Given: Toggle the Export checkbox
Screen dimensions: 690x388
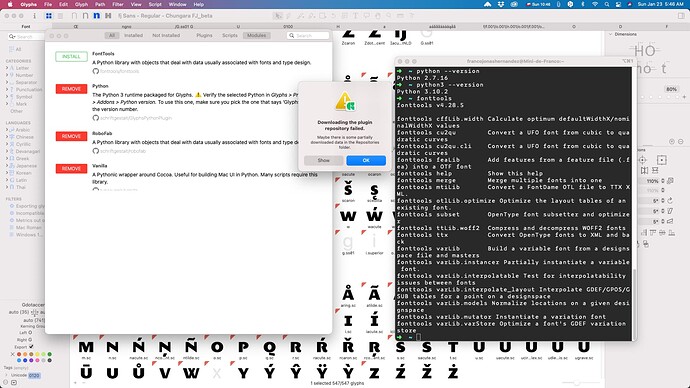Looking at the screenshot, I should coord(31,347).
